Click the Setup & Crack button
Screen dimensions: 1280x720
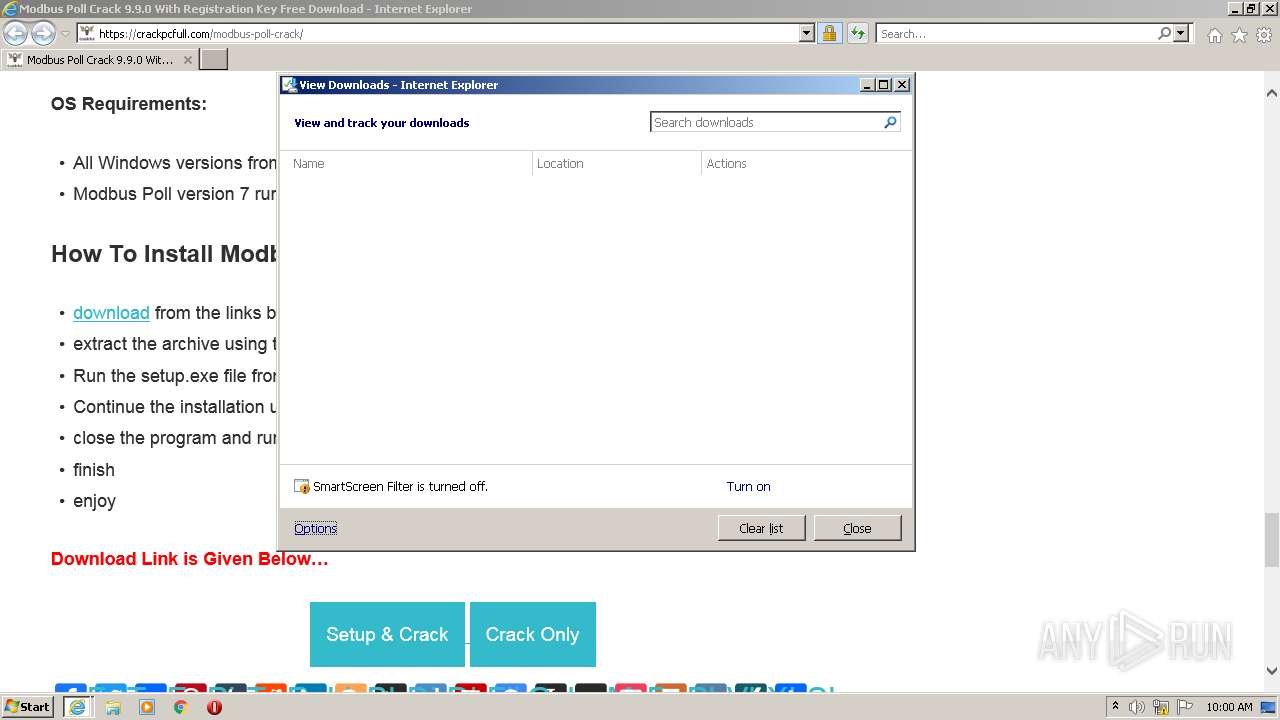tap(387, 634)
